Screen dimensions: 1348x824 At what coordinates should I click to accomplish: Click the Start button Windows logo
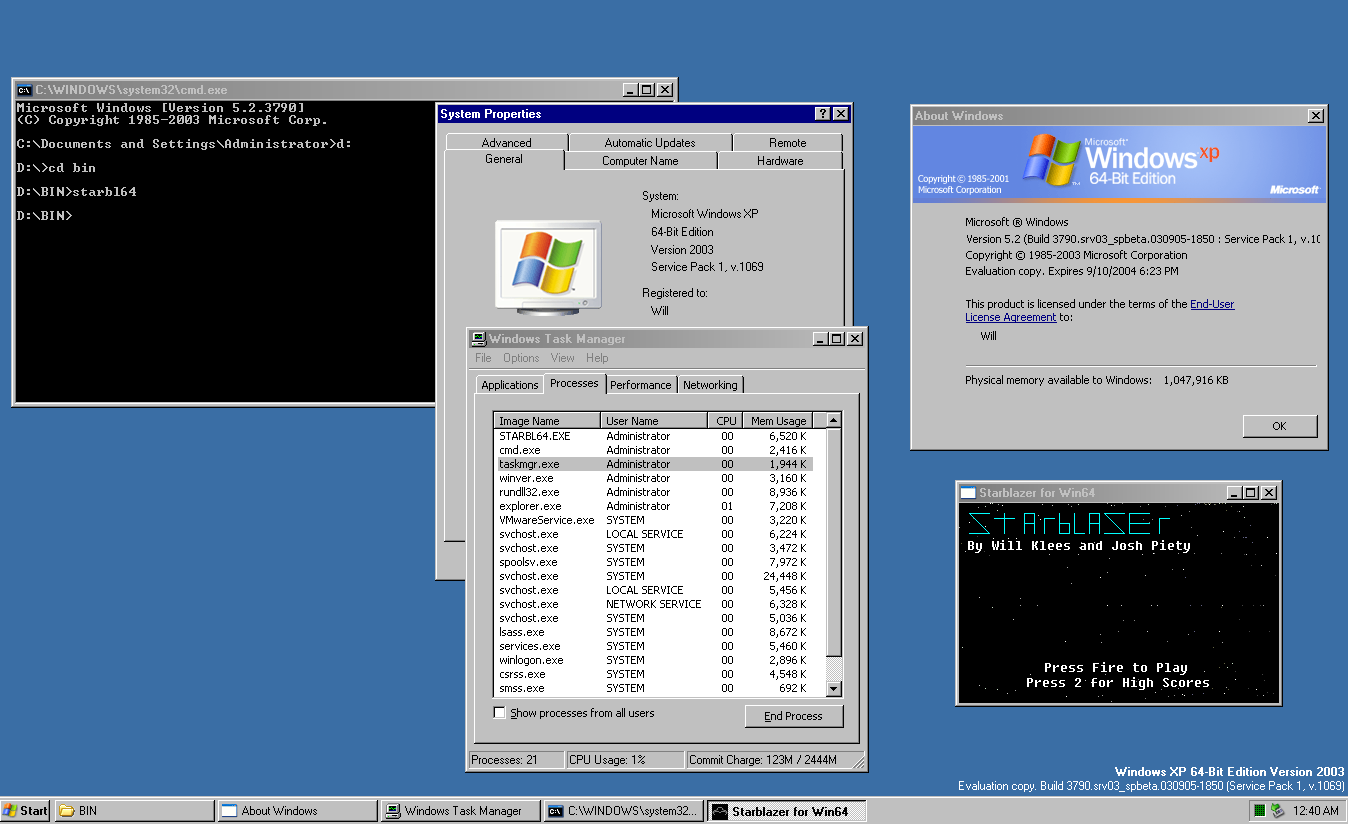click(x=10, y=811)
